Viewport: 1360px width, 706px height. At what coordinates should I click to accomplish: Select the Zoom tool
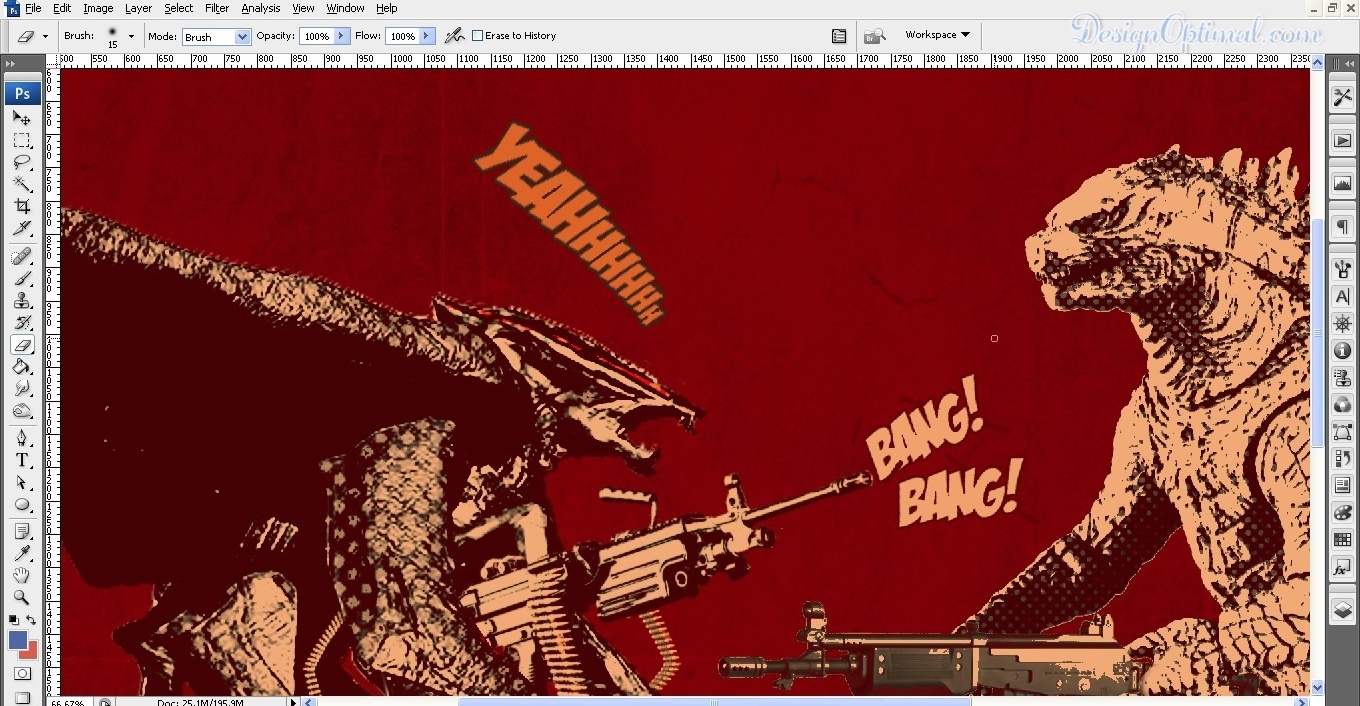pyautogui.click(x=22, y=597)
